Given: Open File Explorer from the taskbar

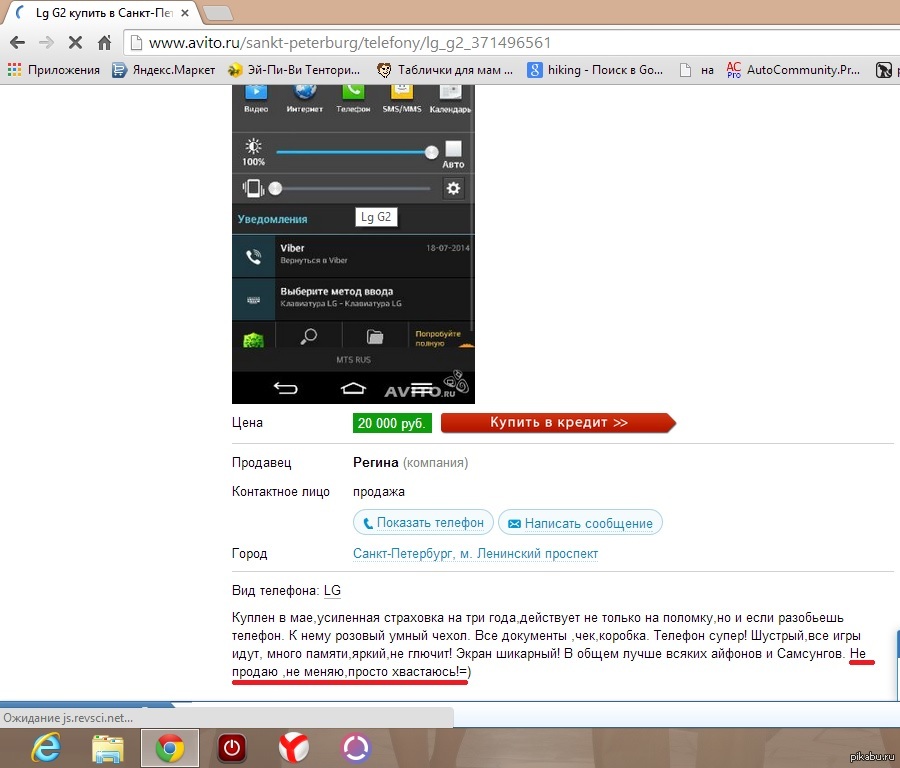Looking at the screenshot, I should [108, 748].
